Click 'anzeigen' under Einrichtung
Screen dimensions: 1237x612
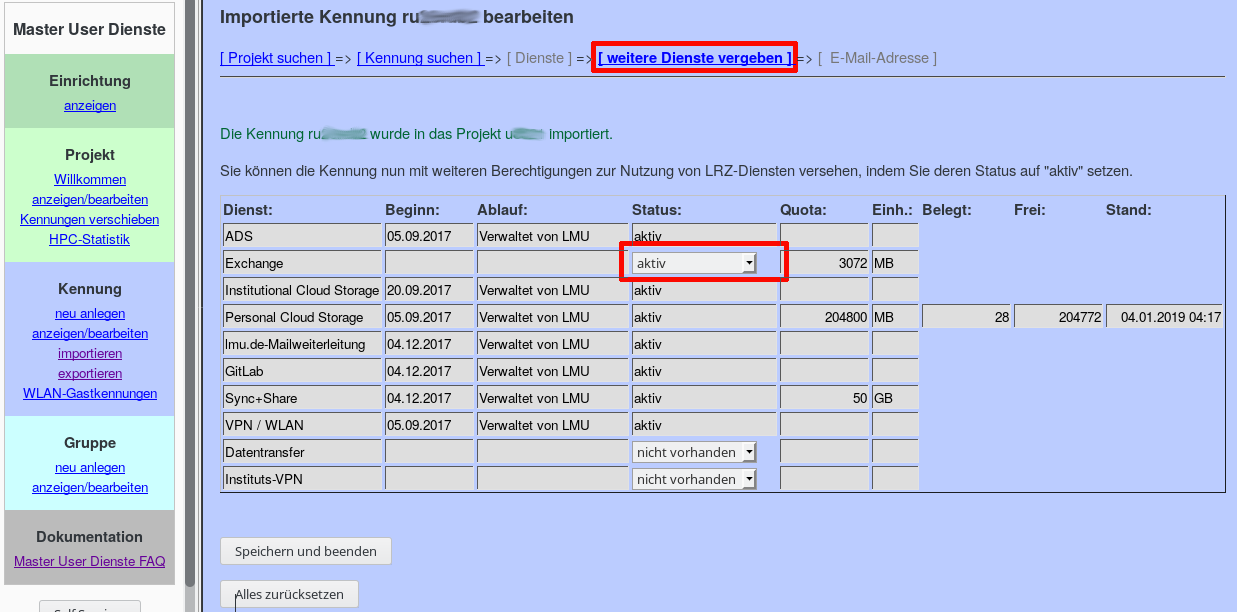tap(90, 105)
